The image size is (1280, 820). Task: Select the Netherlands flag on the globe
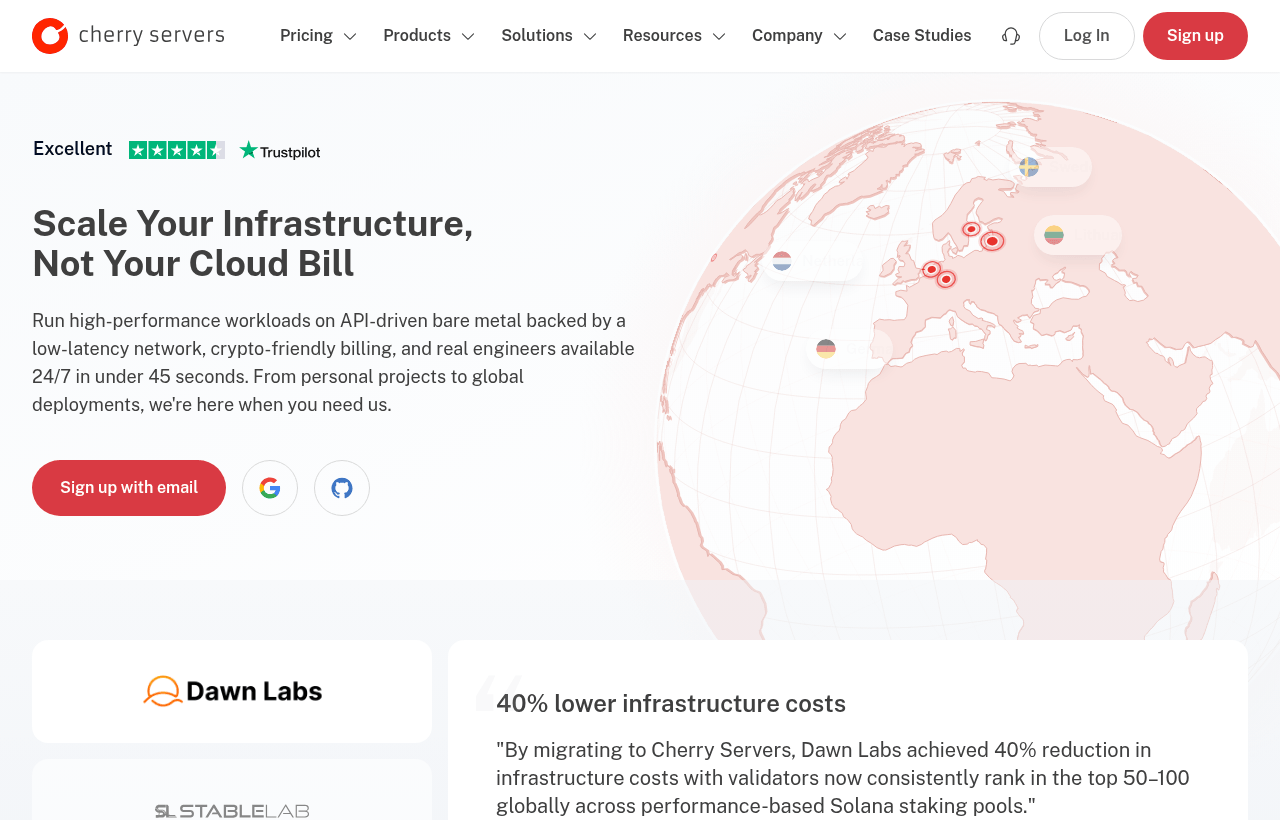tap(782, 261)
